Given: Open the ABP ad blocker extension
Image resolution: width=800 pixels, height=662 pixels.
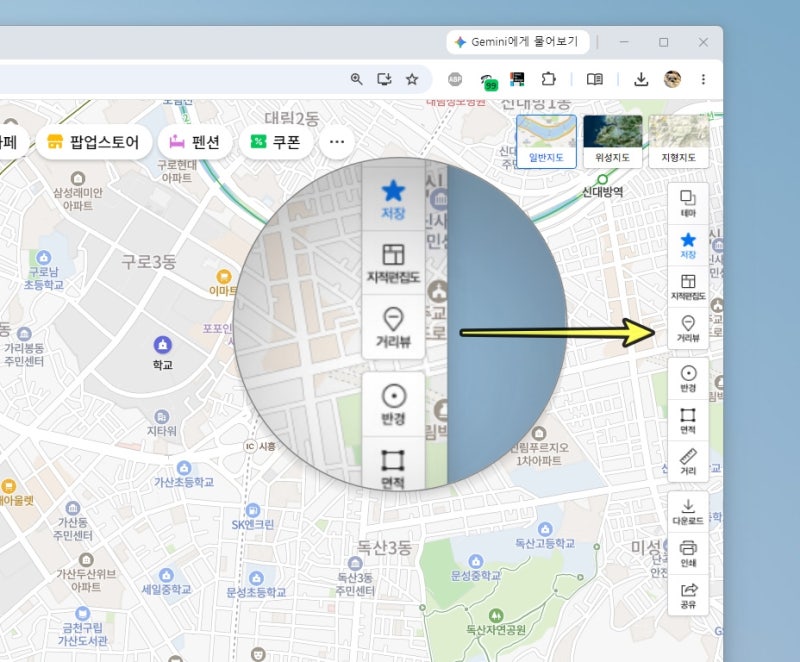Looking at the screenshot, I should tap(455, 79).
